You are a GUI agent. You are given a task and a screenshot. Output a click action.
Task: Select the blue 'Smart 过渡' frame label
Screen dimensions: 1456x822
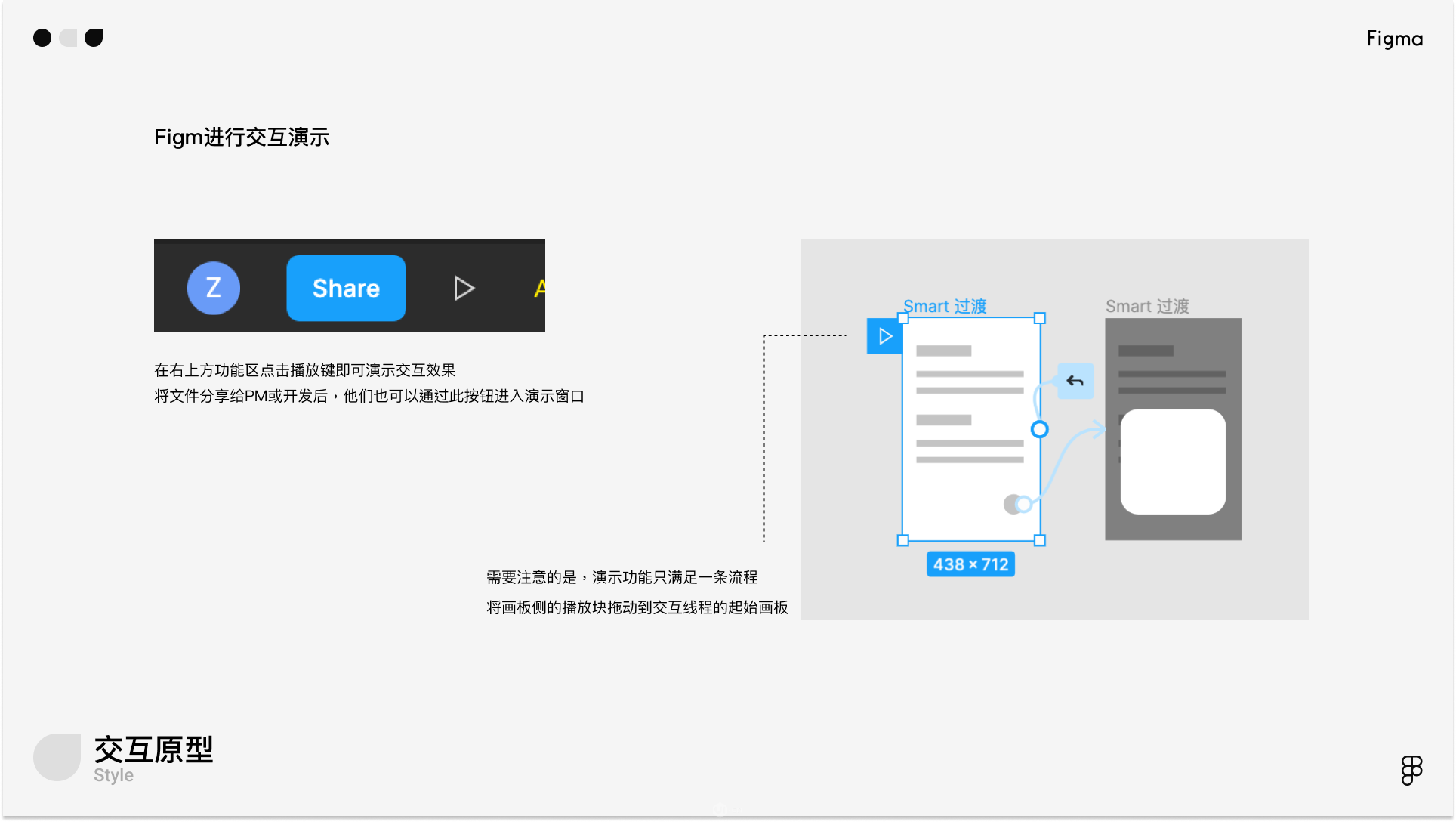[945, 306]
